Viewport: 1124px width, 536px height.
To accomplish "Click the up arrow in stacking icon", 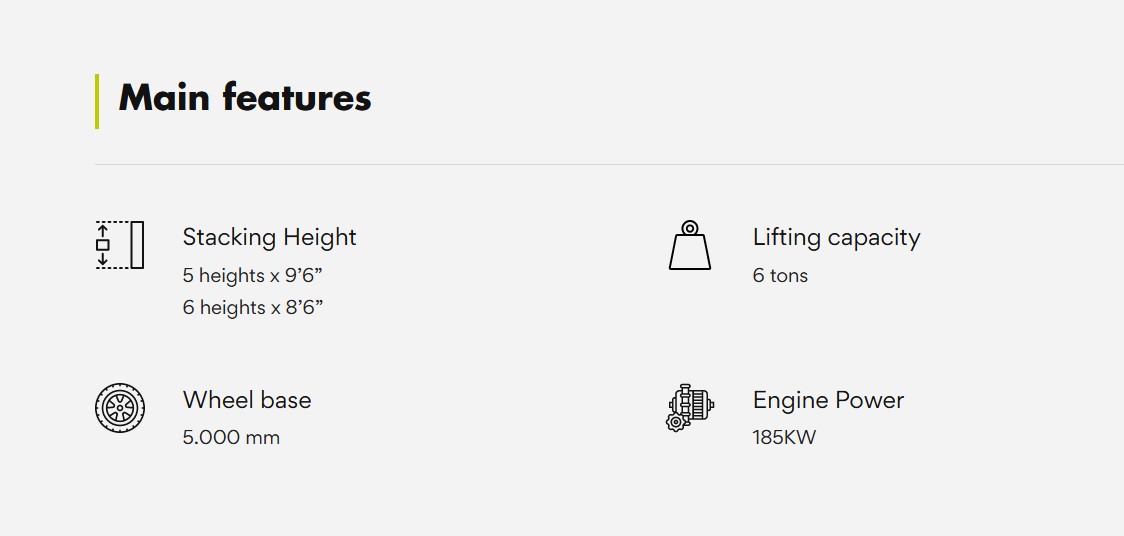I will tap(102, 231).
